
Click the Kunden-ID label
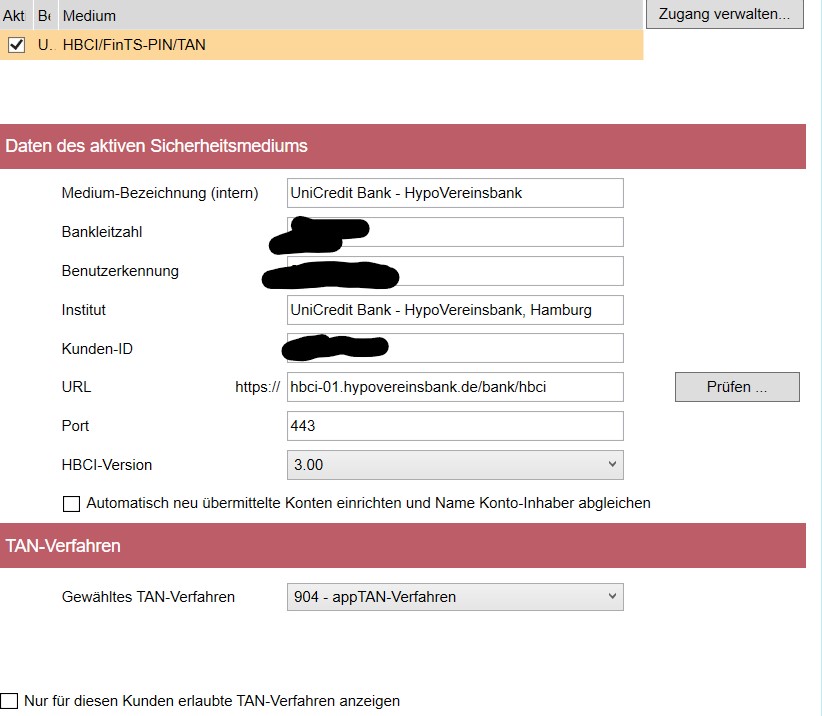pyautogui.click(x=97, y=349)
